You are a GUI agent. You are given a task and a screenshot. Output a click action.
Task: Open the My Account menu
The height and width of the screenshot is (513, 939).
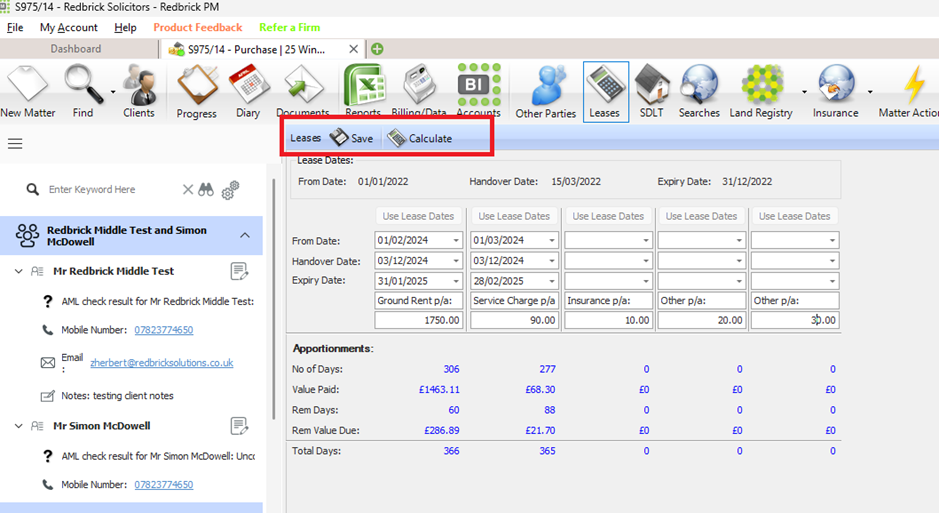(x=68, y=28)
